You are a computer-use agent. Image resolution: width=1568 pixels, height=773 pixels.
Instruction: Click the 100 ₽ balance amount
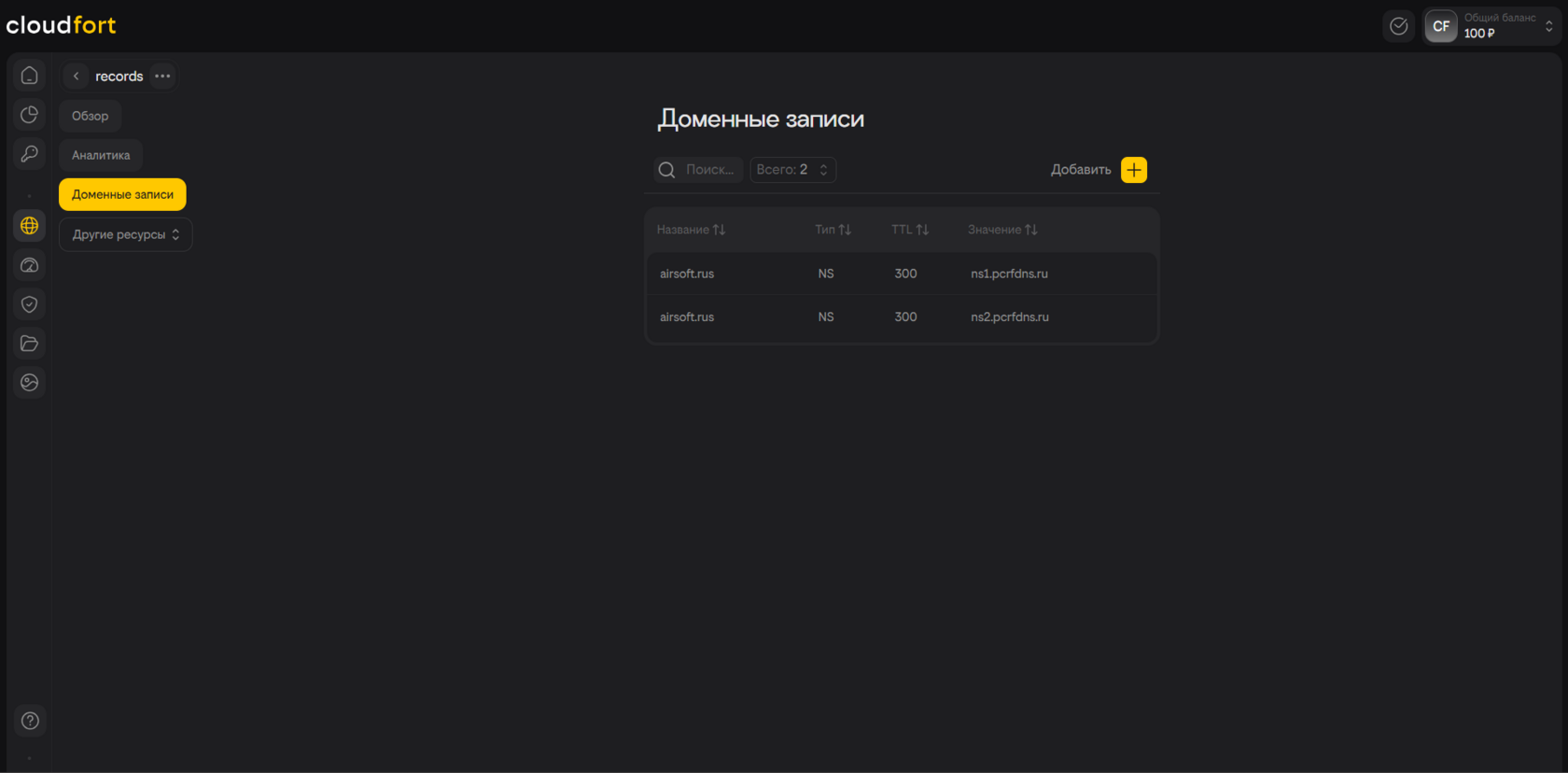click(1479, 34)
